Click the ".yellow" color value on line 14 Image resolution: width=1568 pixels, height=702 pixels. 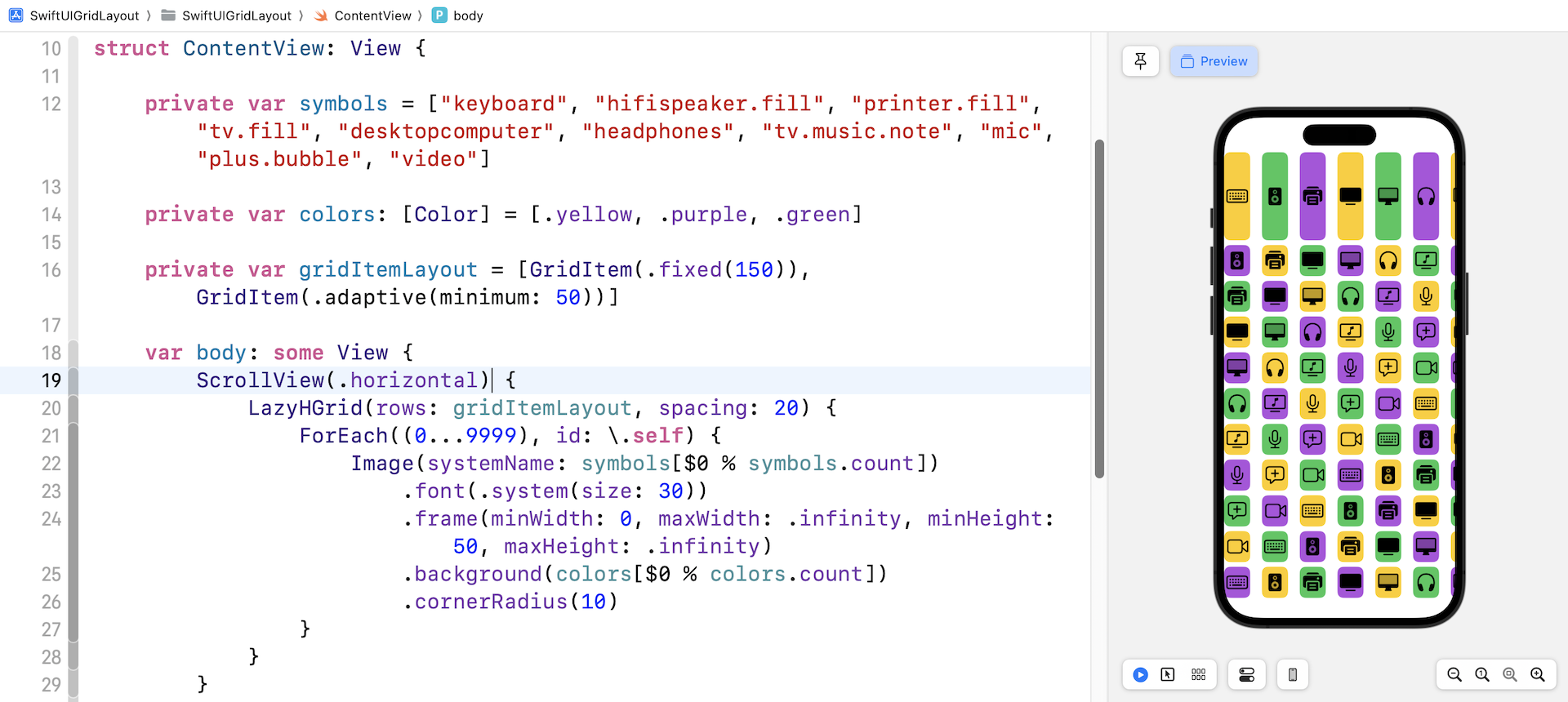588,215
